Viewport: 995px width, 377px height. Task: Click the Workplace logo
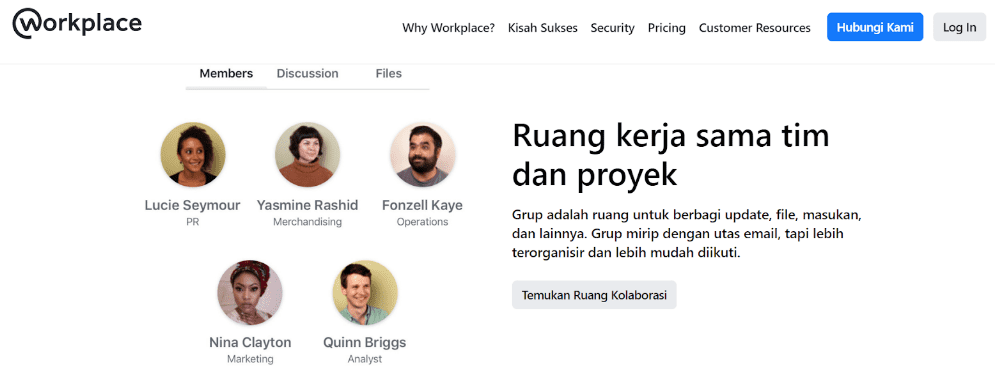click(x=77, y=24)
